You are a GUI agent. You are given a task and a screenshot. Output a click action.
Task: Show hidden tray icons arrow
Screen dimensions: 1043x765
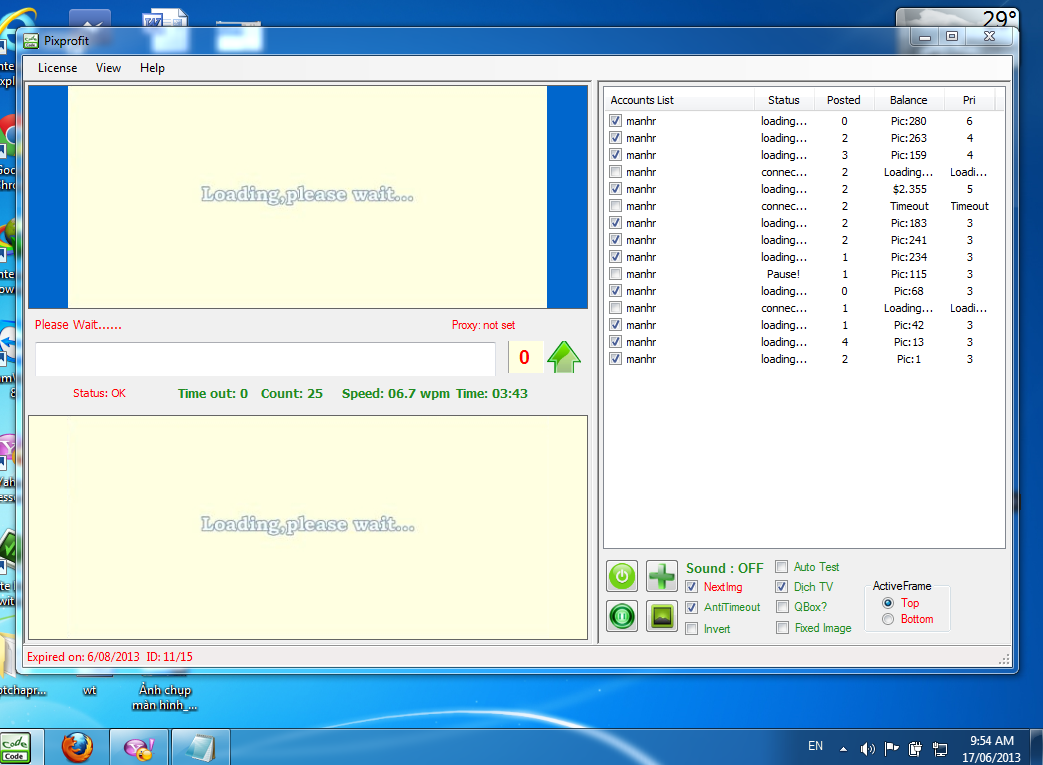(x=843, y=749)
